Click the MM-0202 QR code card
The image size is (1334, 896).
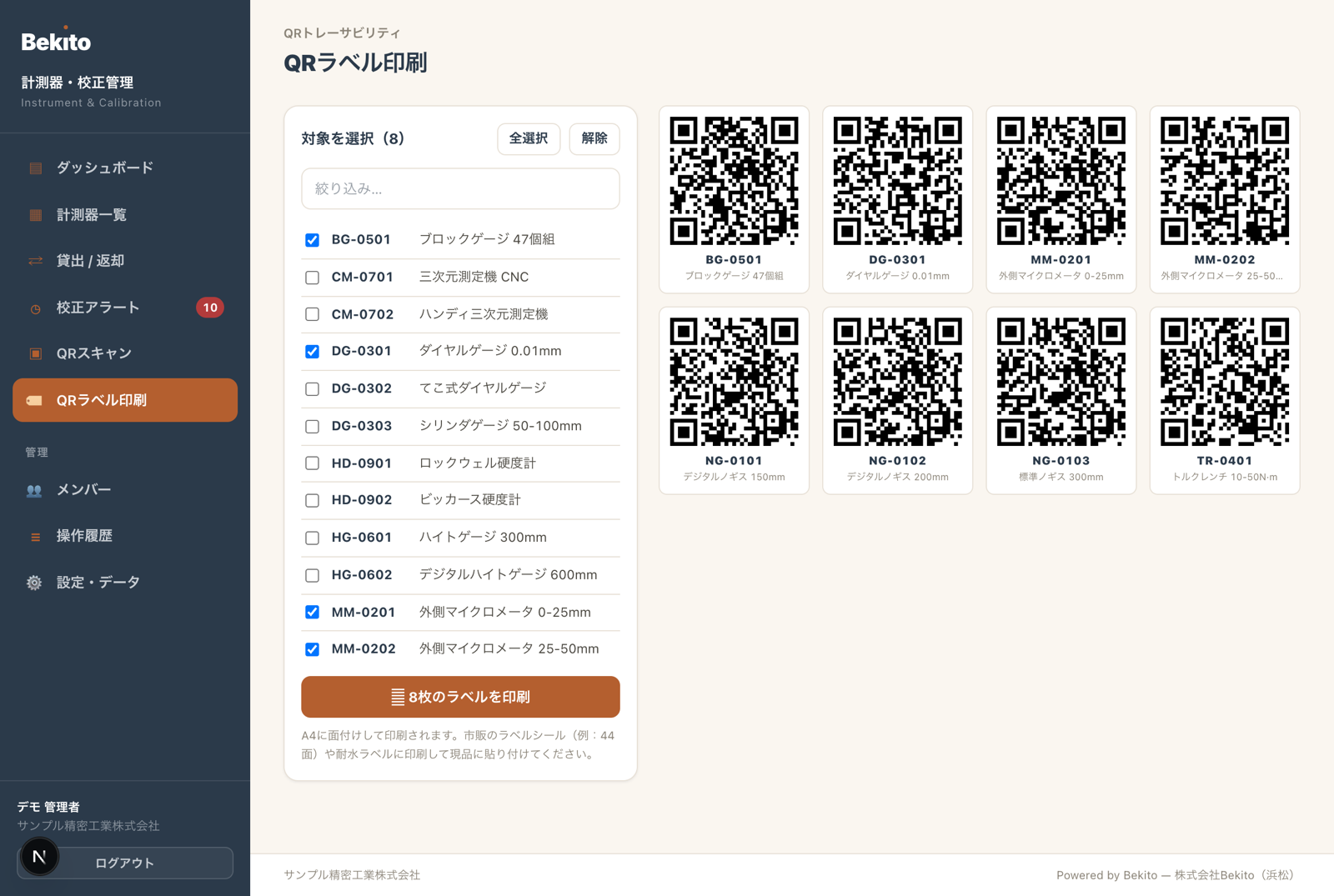click(1225, 200)
